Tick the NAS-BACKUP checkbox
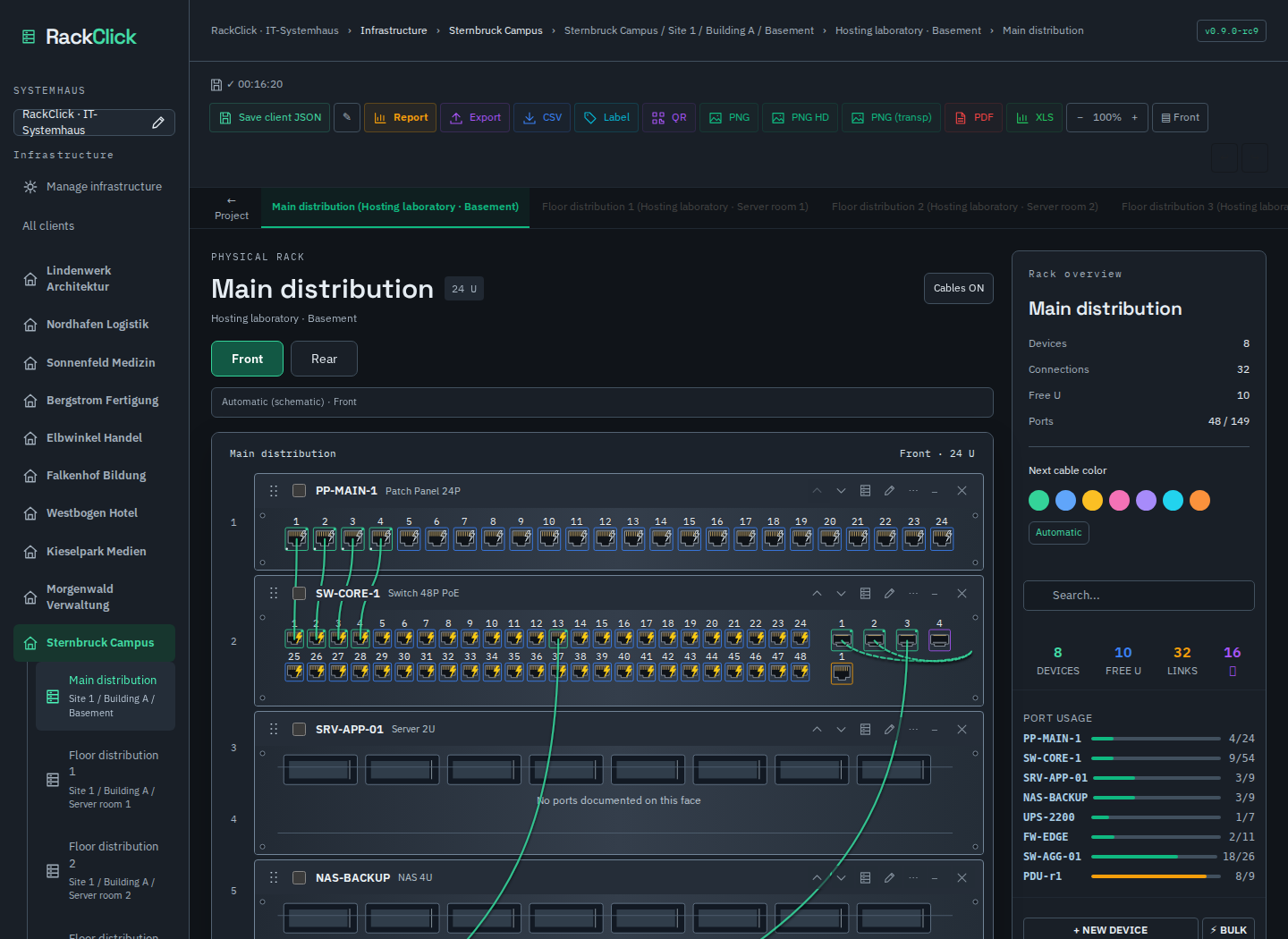The width and height of the screenshot is (1288, 939). pyautogui.click(x=300, y=878)
